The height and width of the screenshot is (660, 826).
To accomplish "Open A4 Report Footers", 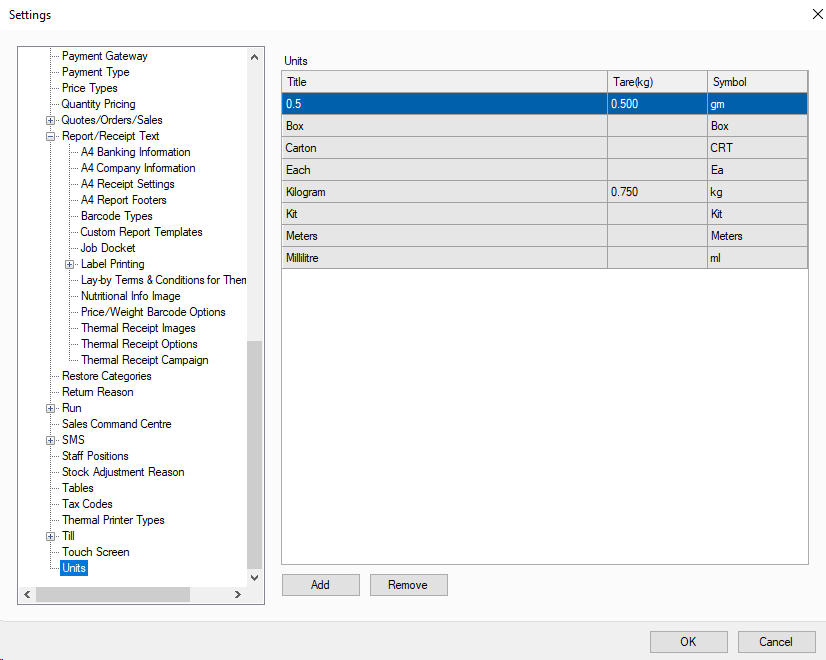I will (124, 200).
